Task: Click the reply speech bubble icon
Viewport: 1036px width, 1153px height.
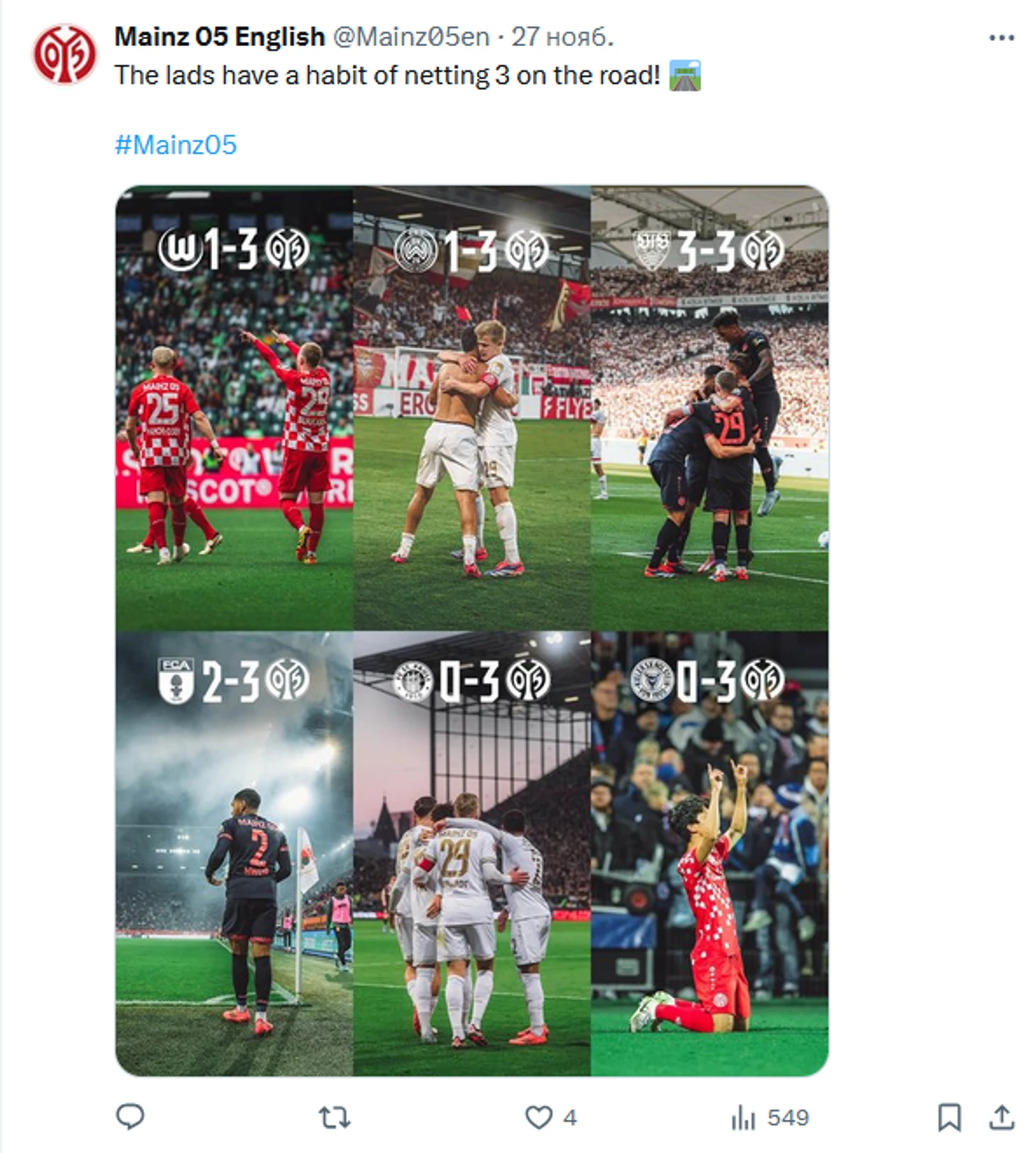Action: pos(130,1117)
